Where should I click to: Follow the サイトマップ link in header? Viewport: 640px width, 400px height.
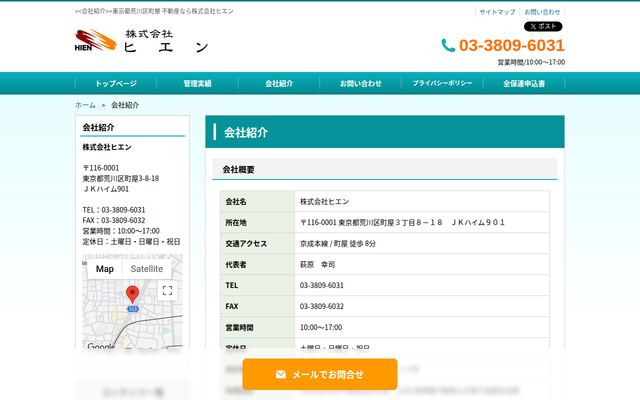point(497,12)
